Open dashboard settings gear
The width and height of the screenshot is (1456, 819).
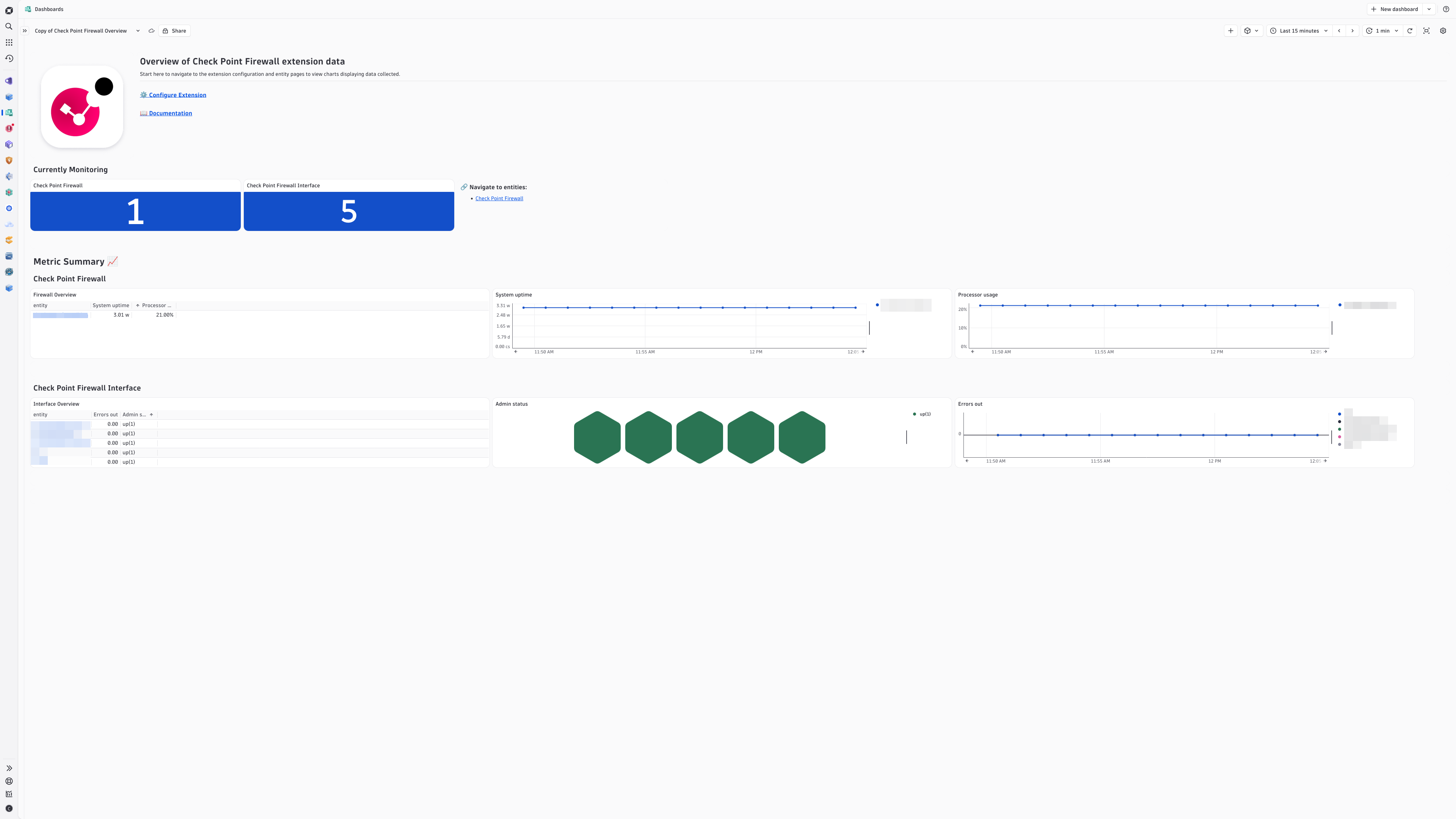[x=1443, y=31]
